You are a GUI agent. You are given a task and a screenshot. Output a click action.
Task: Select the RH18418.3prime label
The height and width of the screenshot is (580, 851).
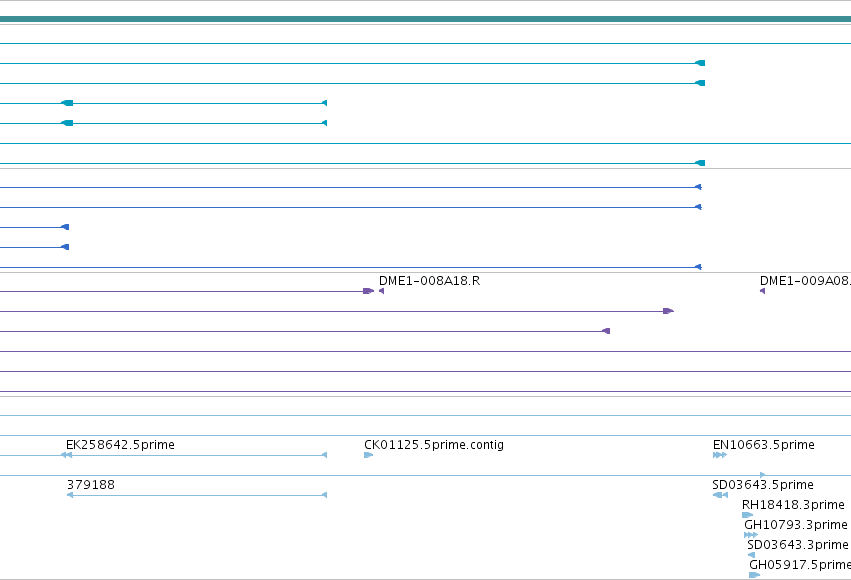[x=793, y=505]
